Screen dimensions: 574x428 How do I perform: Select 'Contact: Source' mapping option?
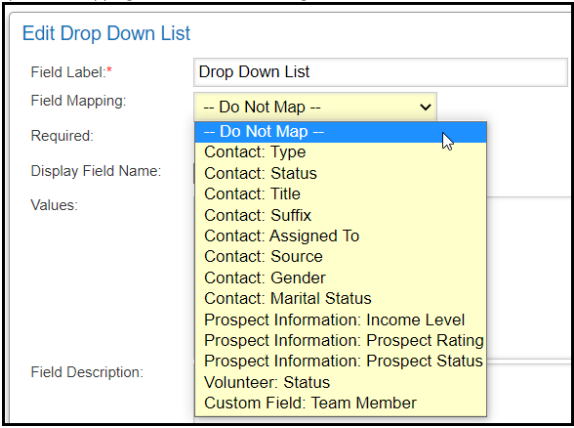click(340, 257)
